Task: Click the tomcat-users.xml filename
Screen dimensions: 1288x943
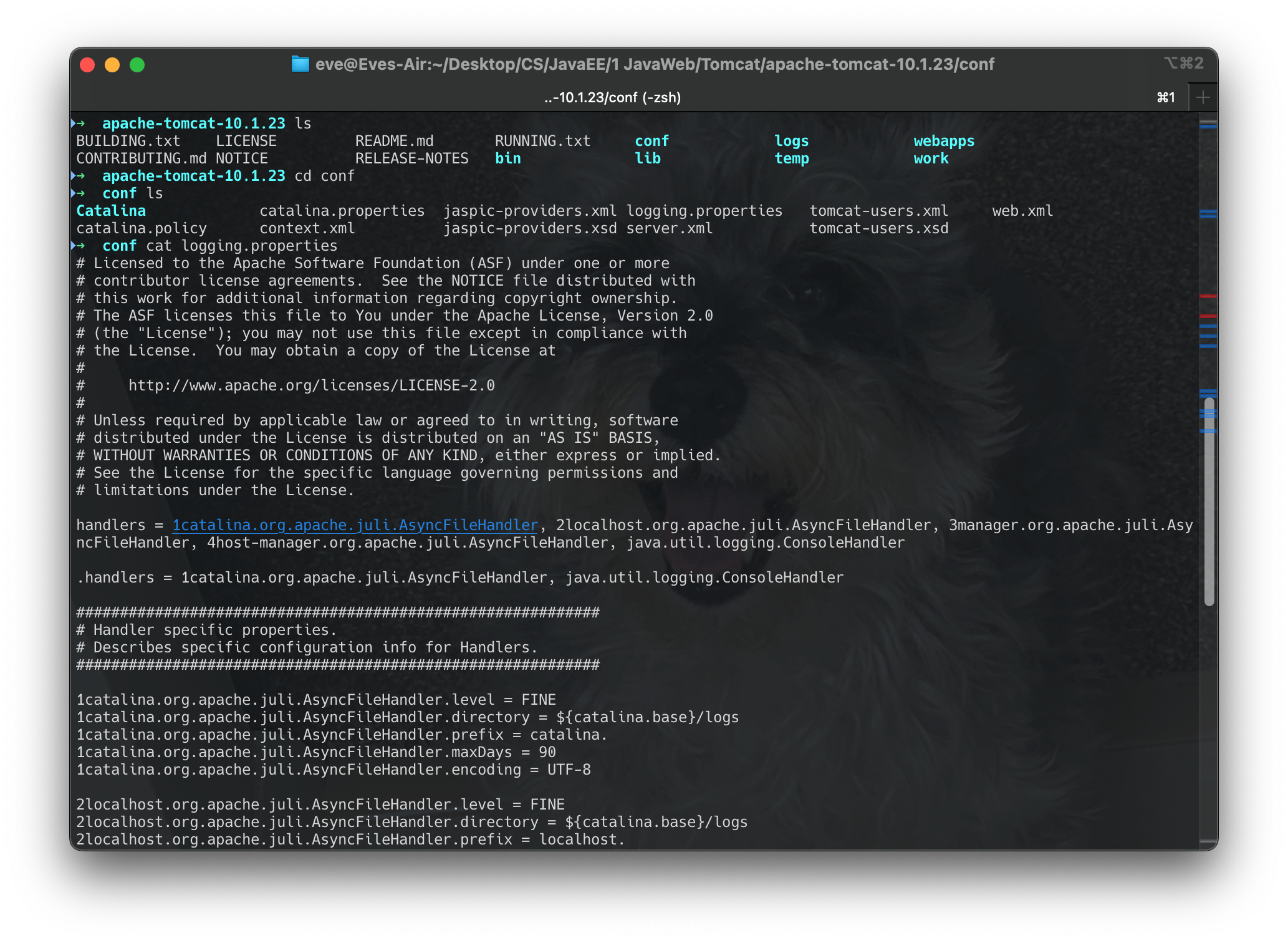Action: click(878, 211)
